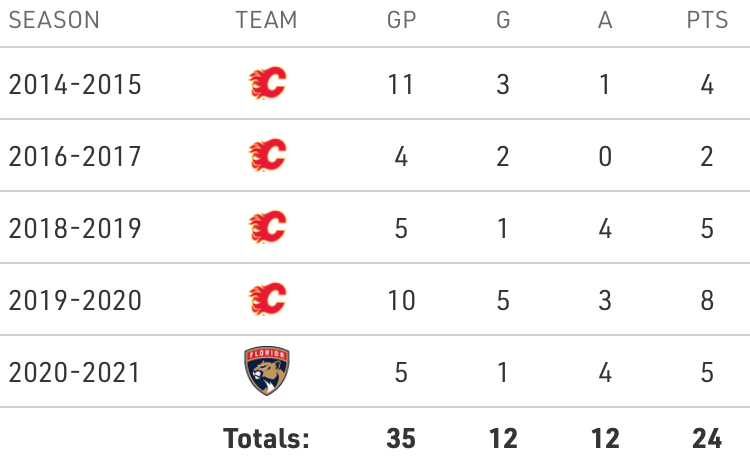Click the 8 points value for 2019-2020
This screenshot has height=460, width=750.
(707, 300)
